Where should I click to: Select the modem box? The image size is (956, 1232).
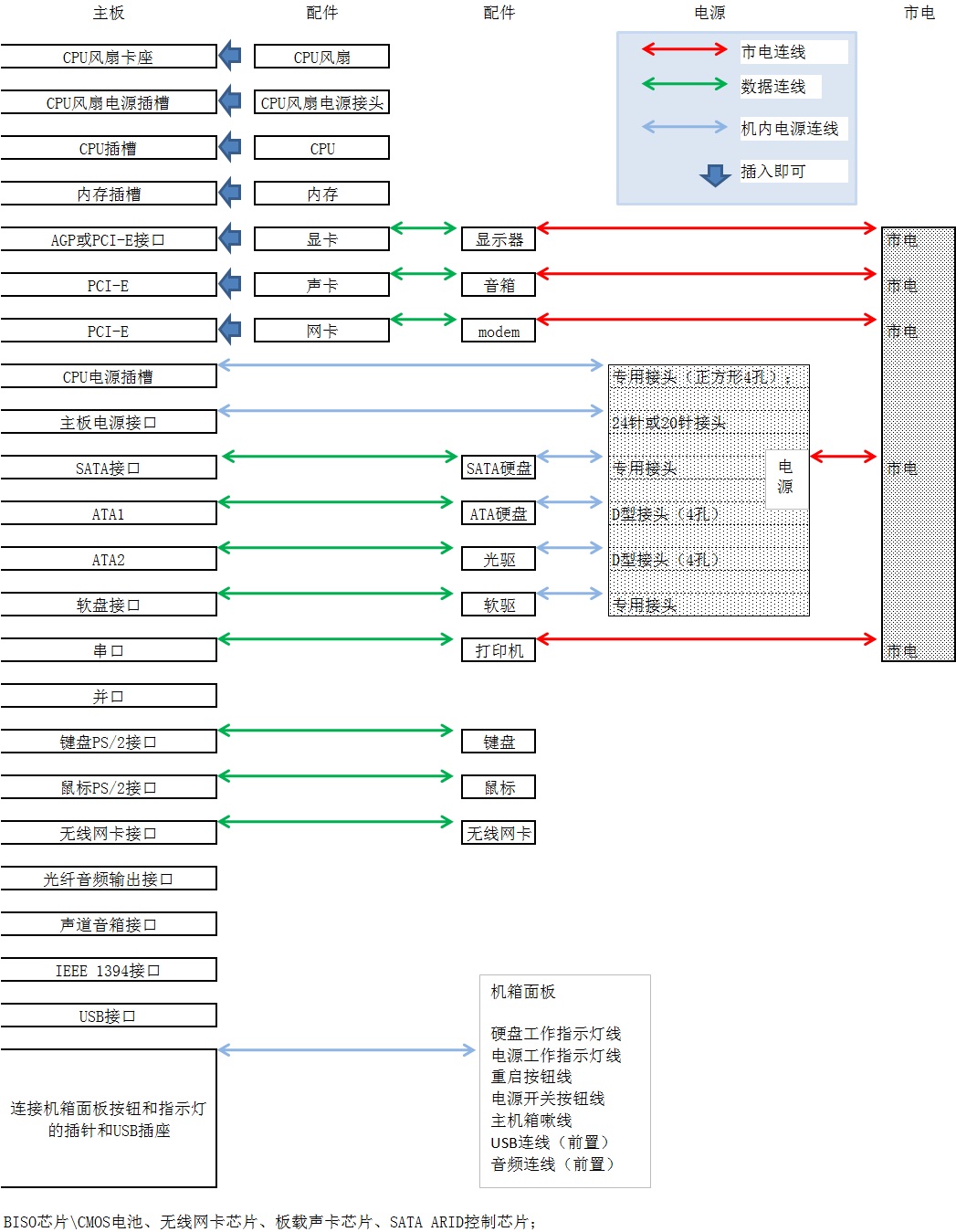click(499, 332)
